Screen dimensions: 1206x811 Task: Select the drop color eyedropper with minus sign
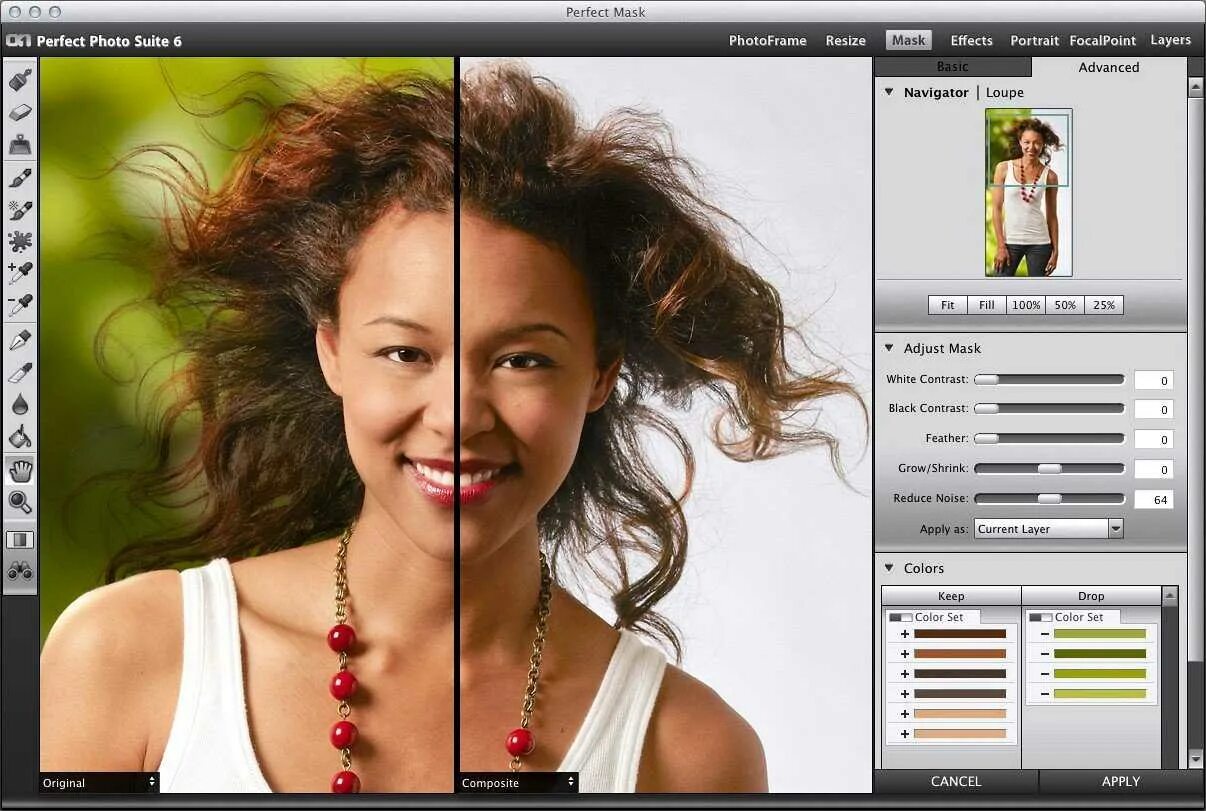(x=20, y=305)
